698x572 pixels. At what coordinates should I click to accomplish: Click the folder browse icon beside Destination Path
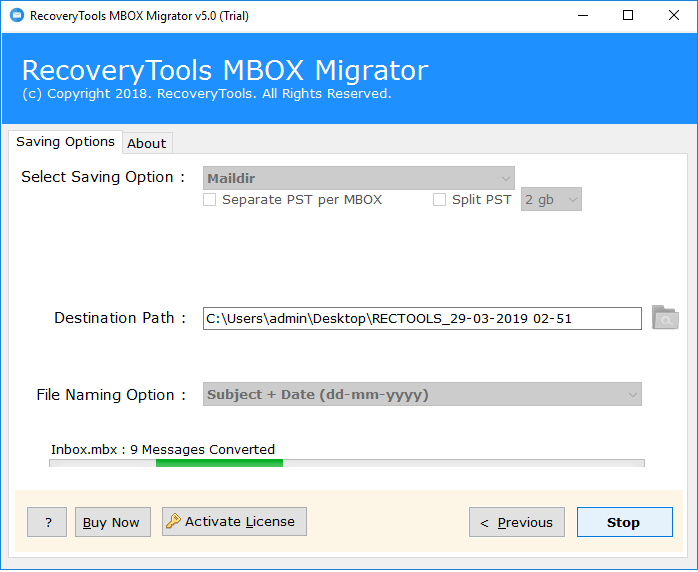tap(665, 318)
